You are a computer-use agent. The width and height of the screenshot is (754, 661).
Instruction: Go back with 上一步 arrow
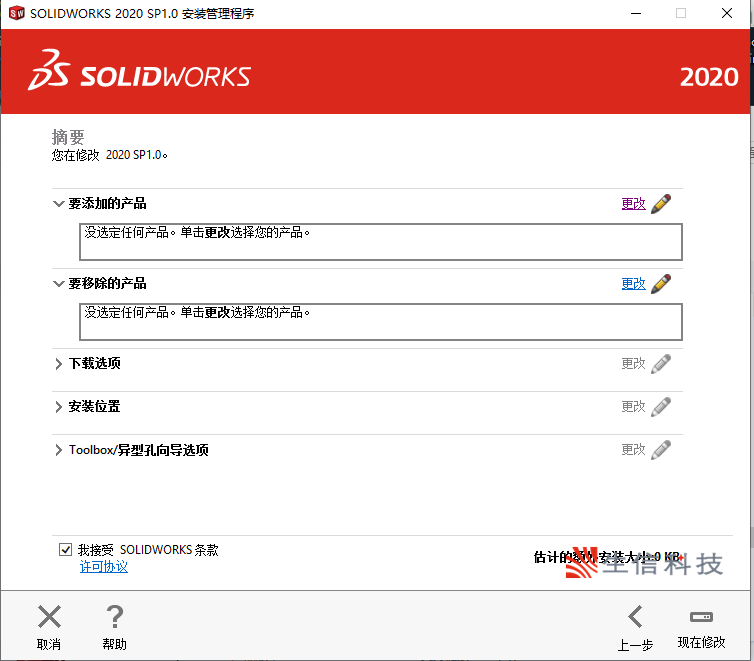[635, 617]
